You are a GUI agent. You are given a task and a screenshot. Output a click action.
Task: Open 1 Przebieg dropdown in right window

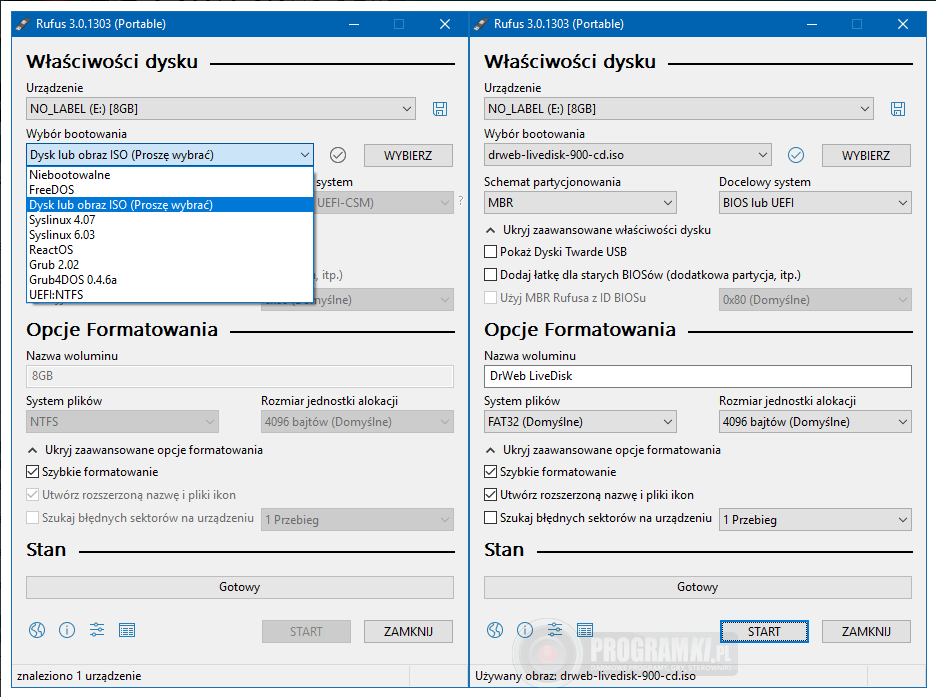pos(815,520)
